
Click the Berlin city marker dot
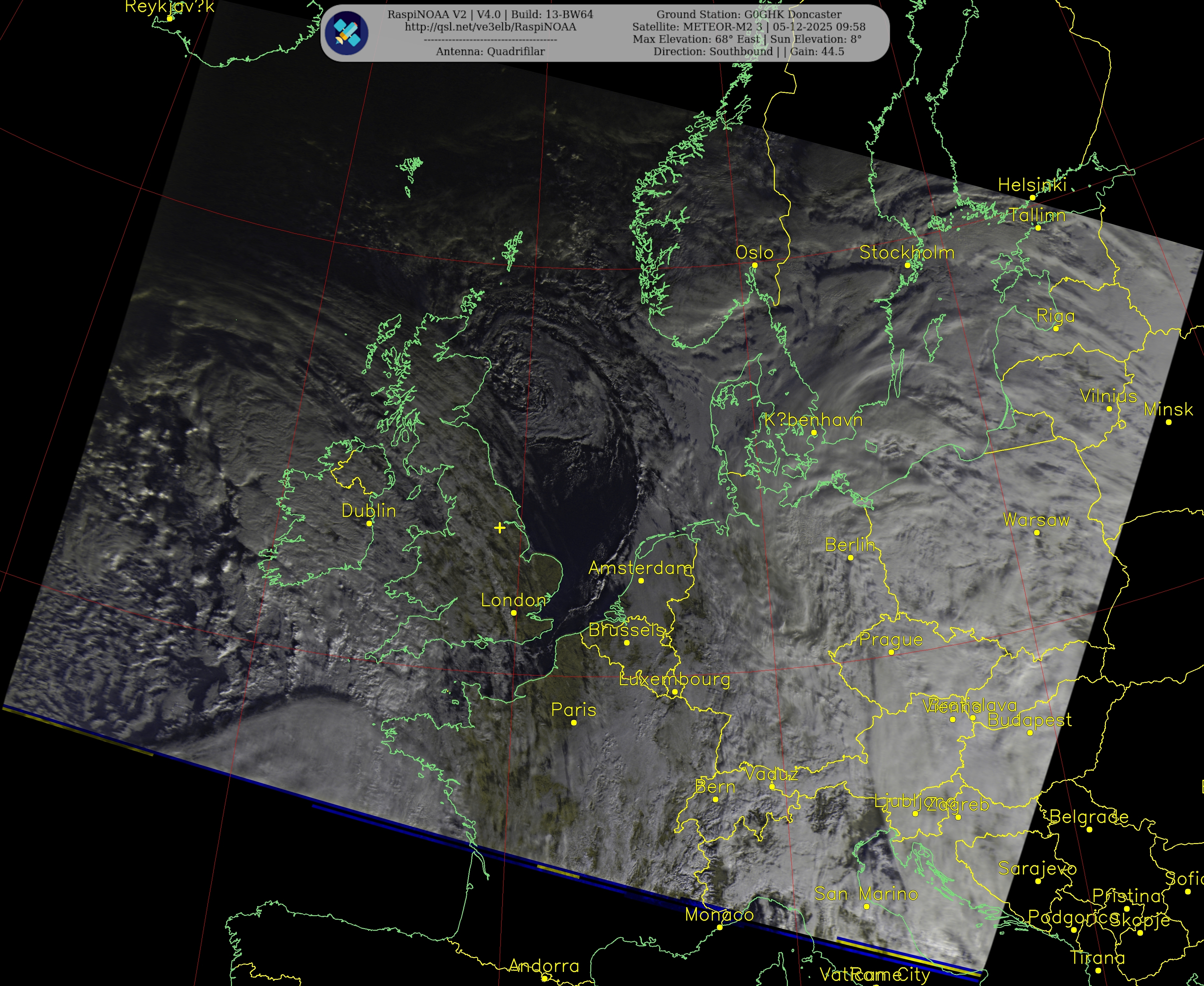coord(850,558)
